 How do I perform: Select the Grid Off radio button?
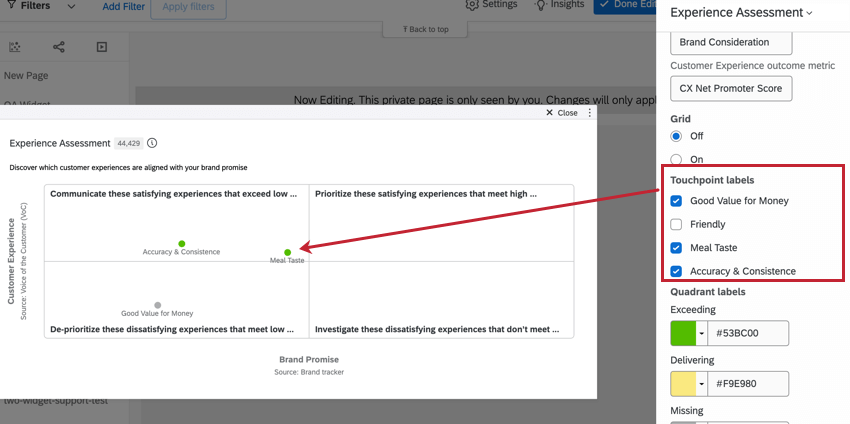(676, 136)
